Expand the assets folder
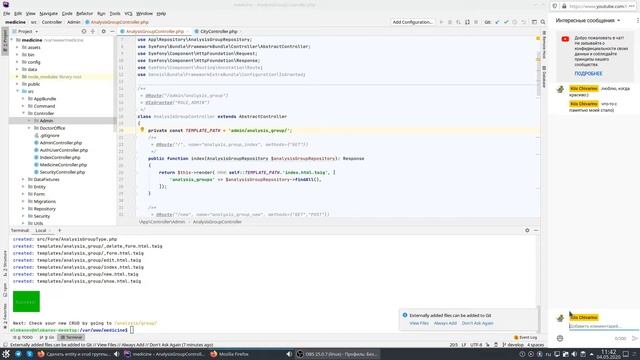The image size is (640, 360). tap(18, 47)
